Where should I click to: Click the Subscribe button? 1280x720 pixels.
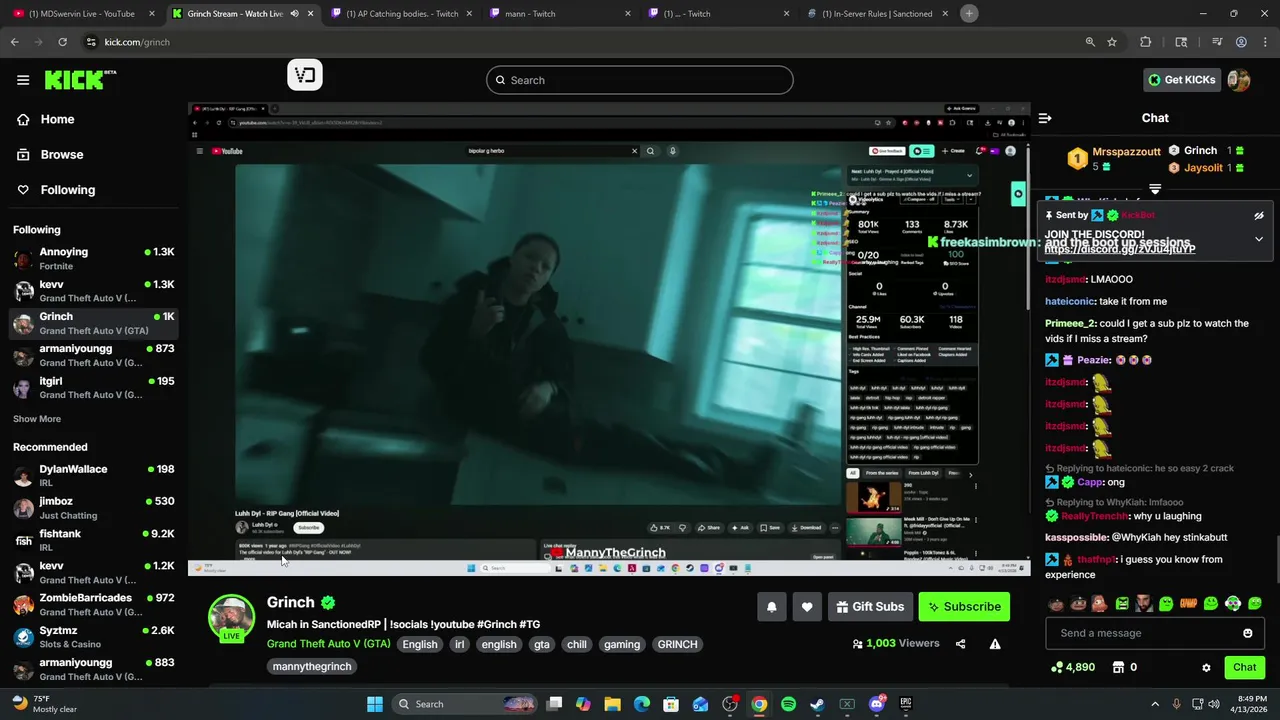pyautogui.click(x=964, y=606)
